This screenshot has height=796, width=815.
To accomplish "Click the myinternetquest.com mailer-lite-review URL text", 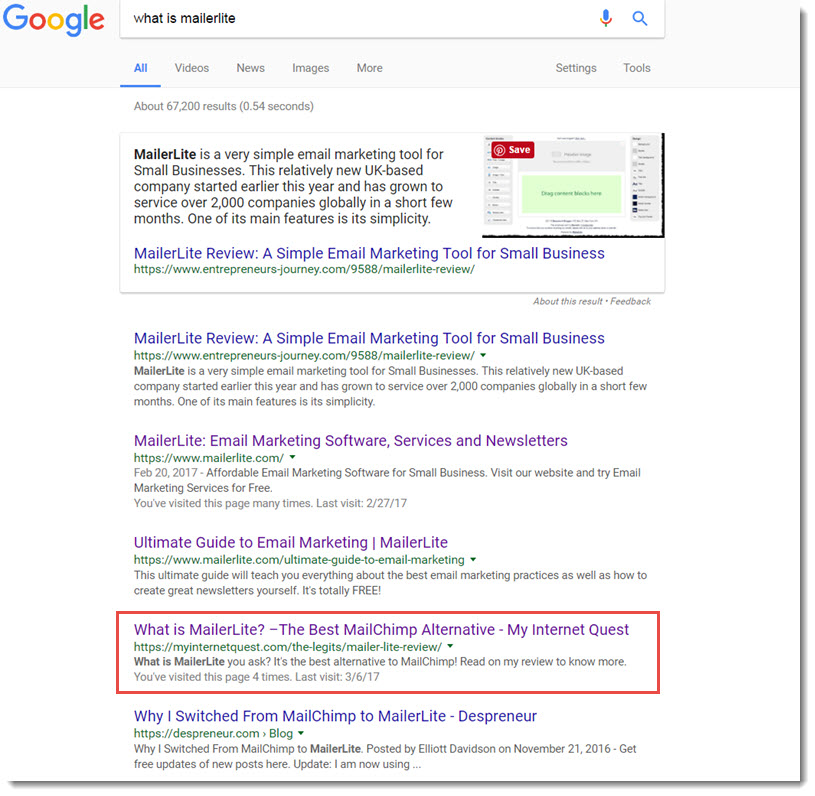I will [x=287, y=647].
